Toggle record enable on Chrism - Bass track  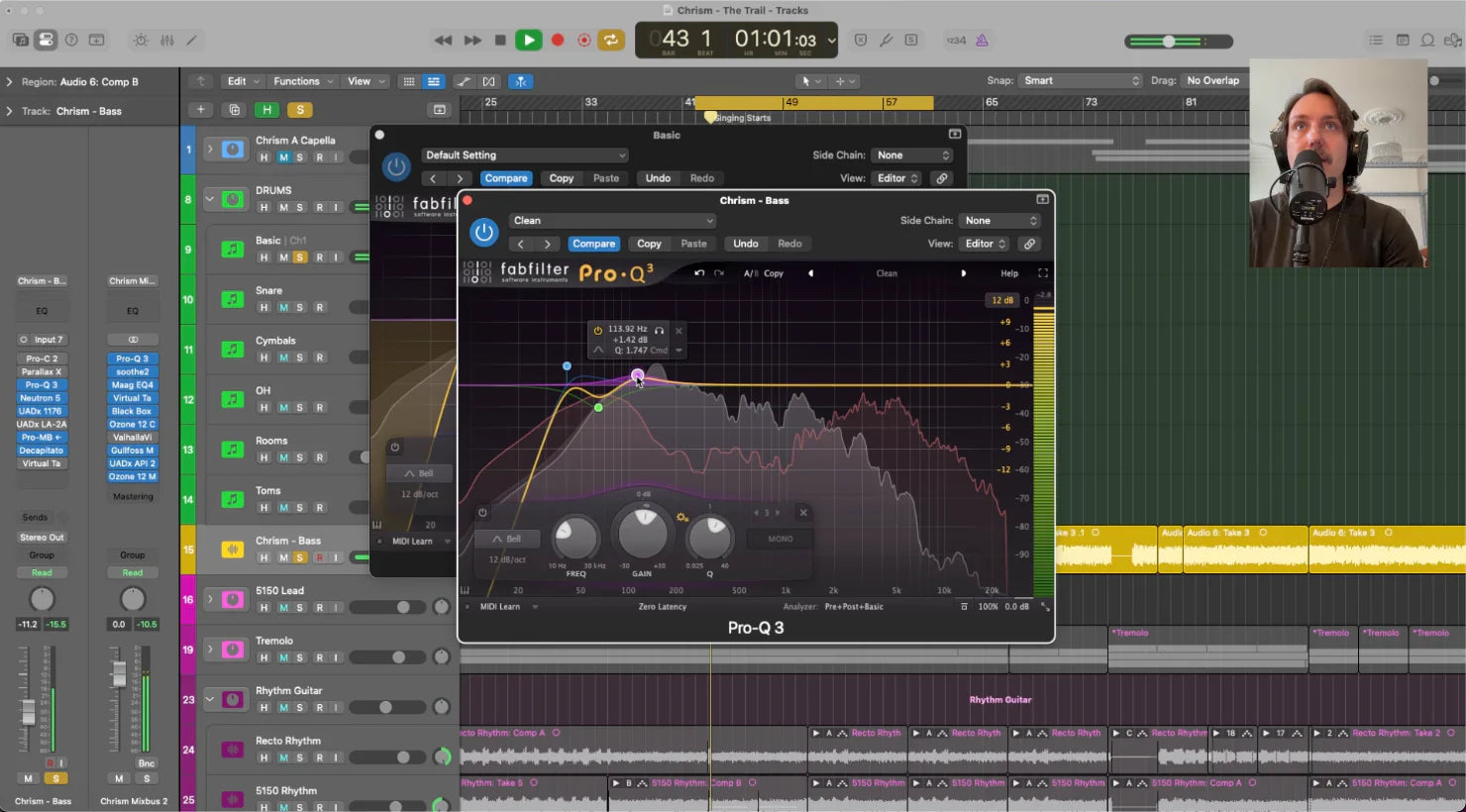coord(319,558)
